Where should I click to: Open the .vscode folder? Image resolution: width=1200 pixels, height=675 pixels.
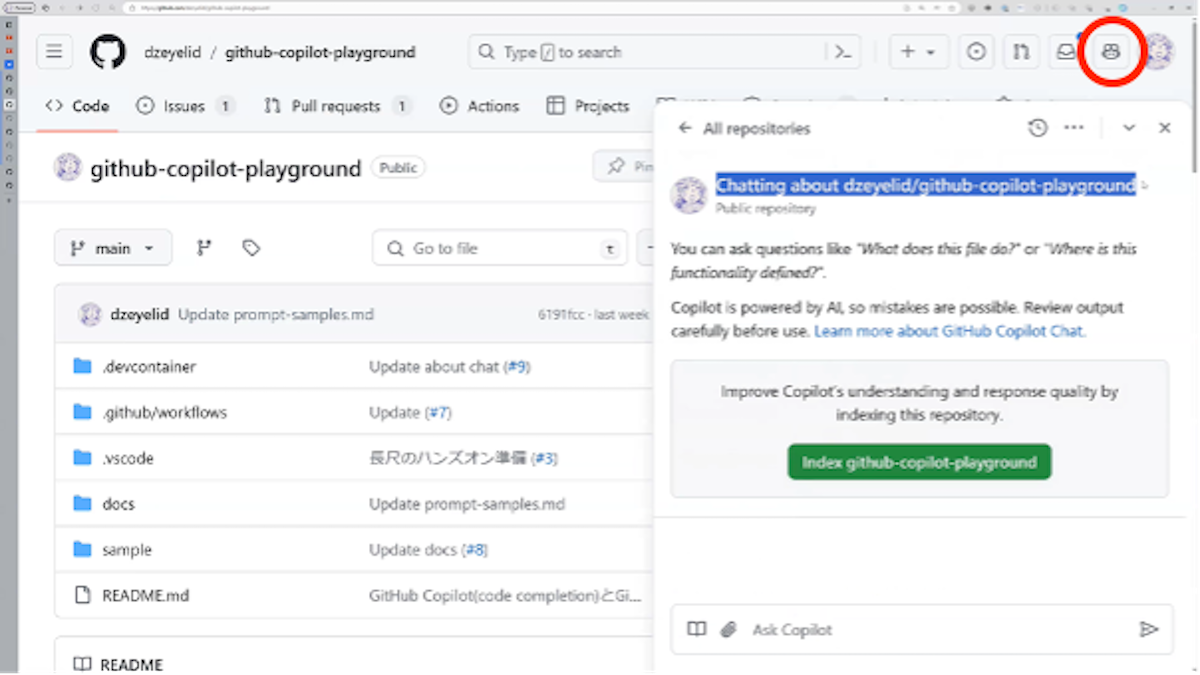pos(128,458)
